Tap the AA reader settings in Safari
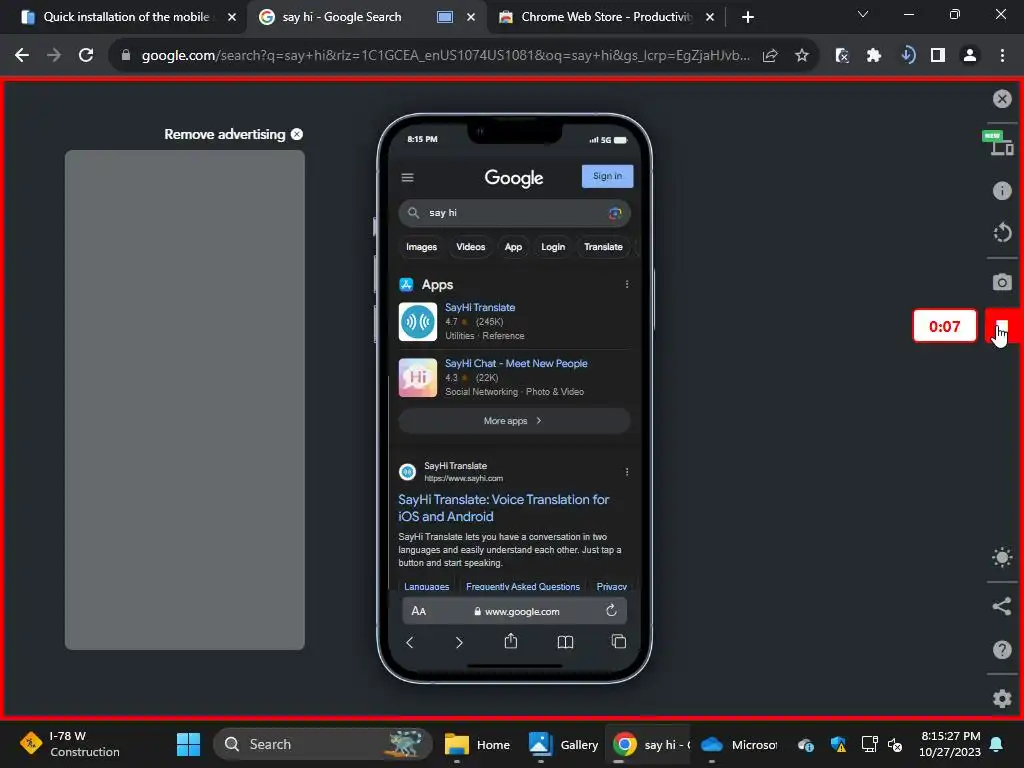Viewport: 1024px width, 768px height. (x=419, y=611)
